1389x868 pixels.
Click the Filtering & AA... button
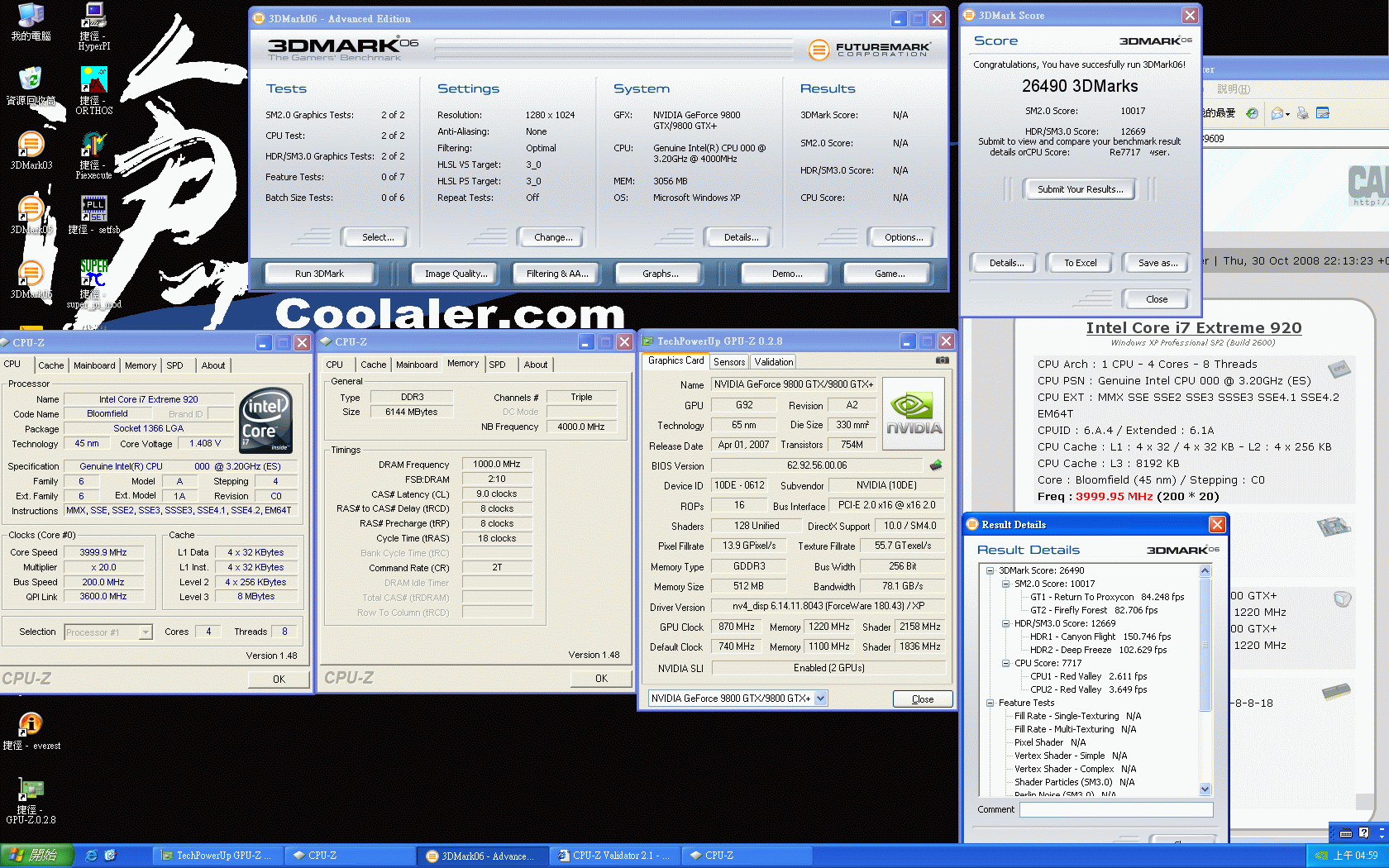click(557, 274)
